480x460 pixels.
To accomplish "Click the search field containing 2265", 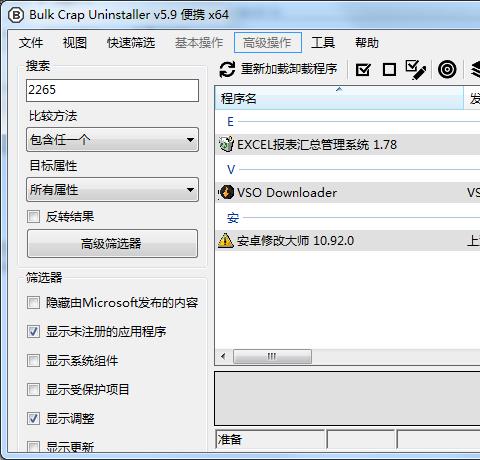I will [x=112, y=90].
